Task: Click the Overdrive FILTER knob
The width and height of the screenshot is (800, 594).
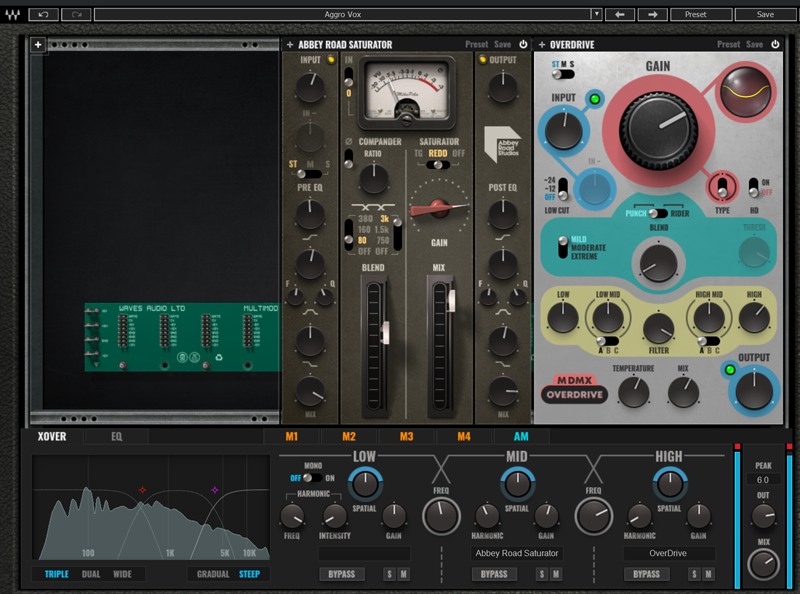Action: (x=659, y=328)
